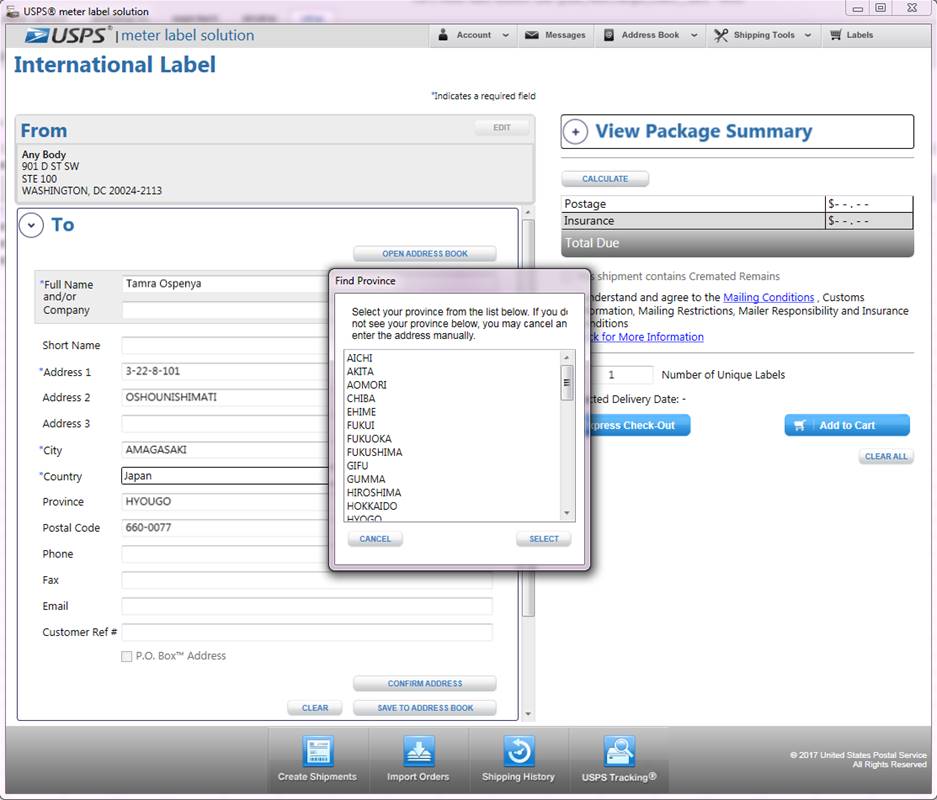Click Number of Unique Labels field

[621, 375]
